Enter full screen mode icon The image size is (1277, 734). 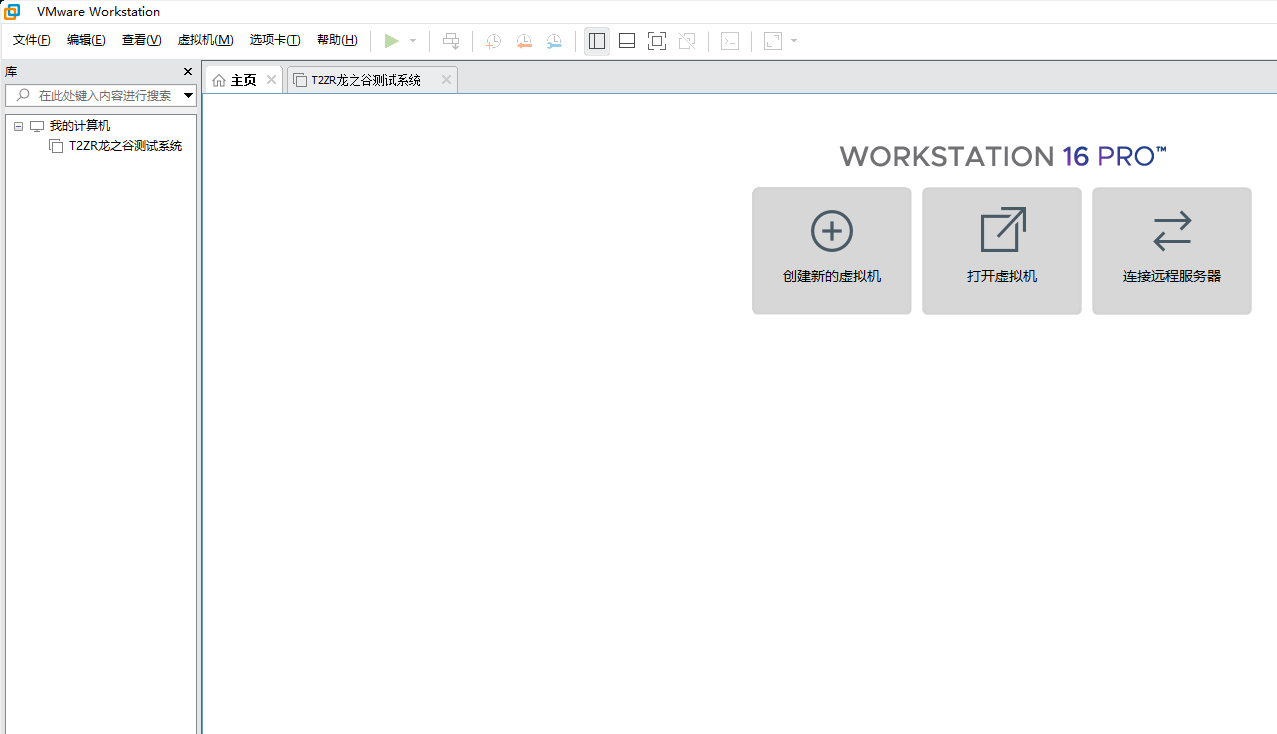pos(656,41)
